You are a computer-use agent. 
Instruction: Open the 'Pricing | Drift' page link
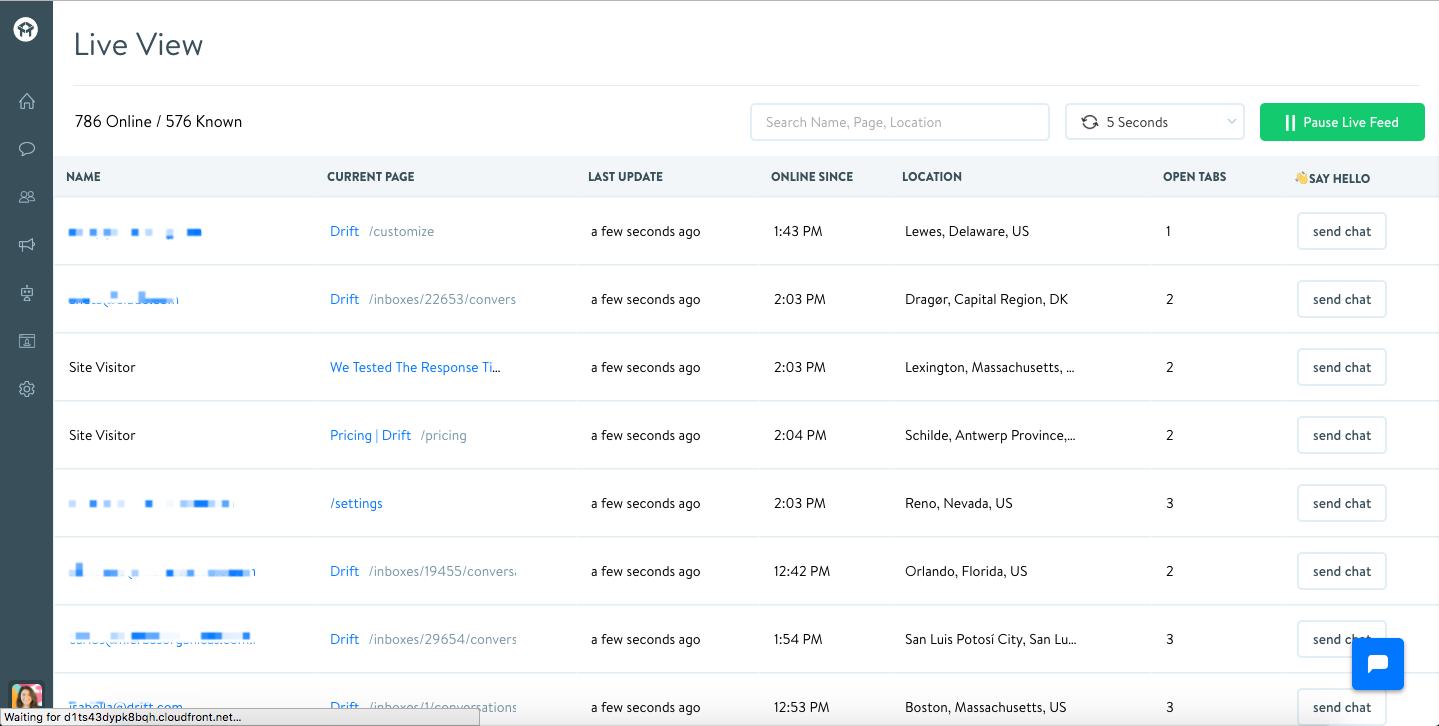click(371, 435)
